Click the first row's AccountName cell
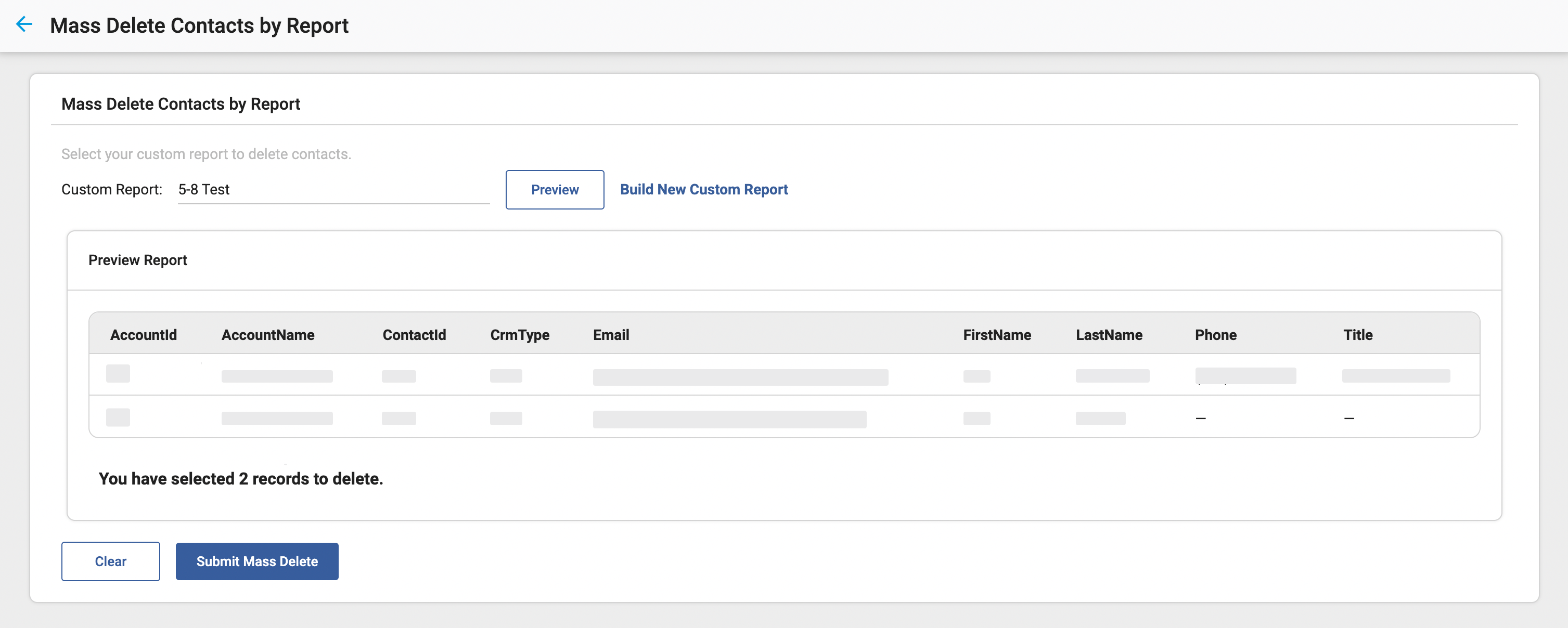 276,376
